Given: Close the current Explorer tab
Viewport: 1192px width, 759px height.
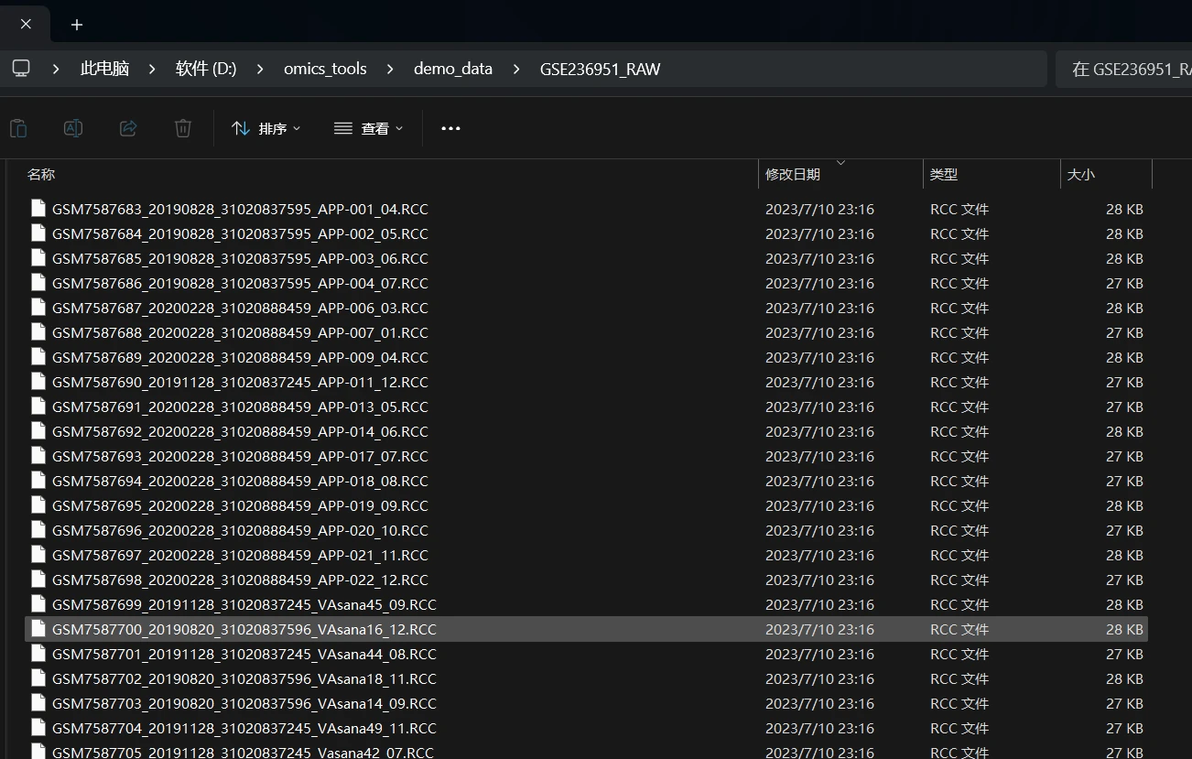Looking at the screenshot, I should [x=26, y=24].
